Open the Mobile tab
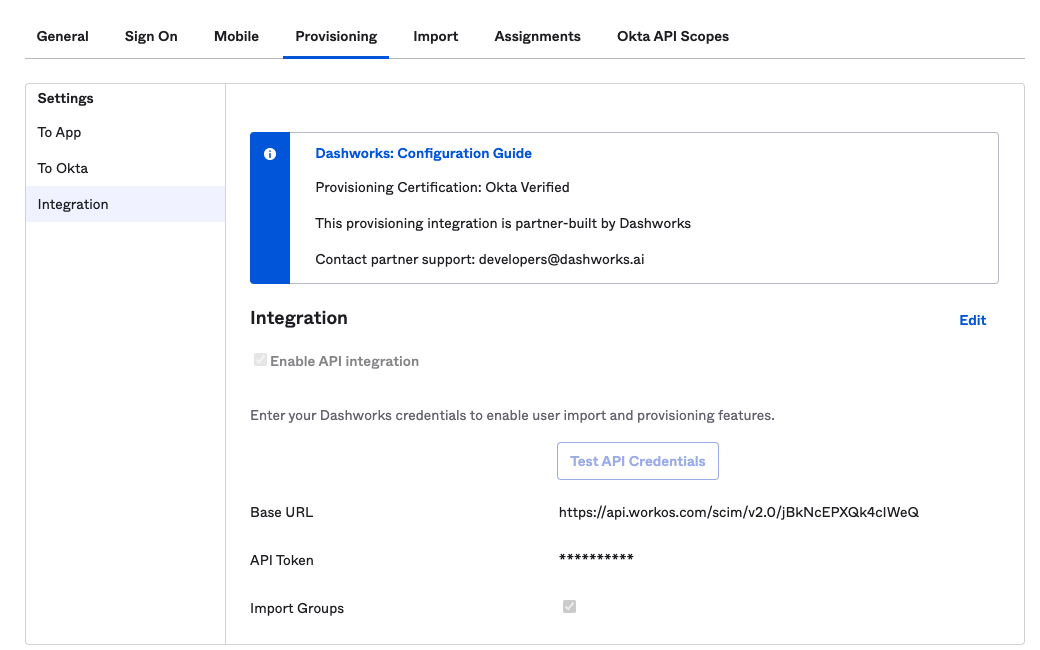This screenshot has width=1040, height=650. pos(236,36)
